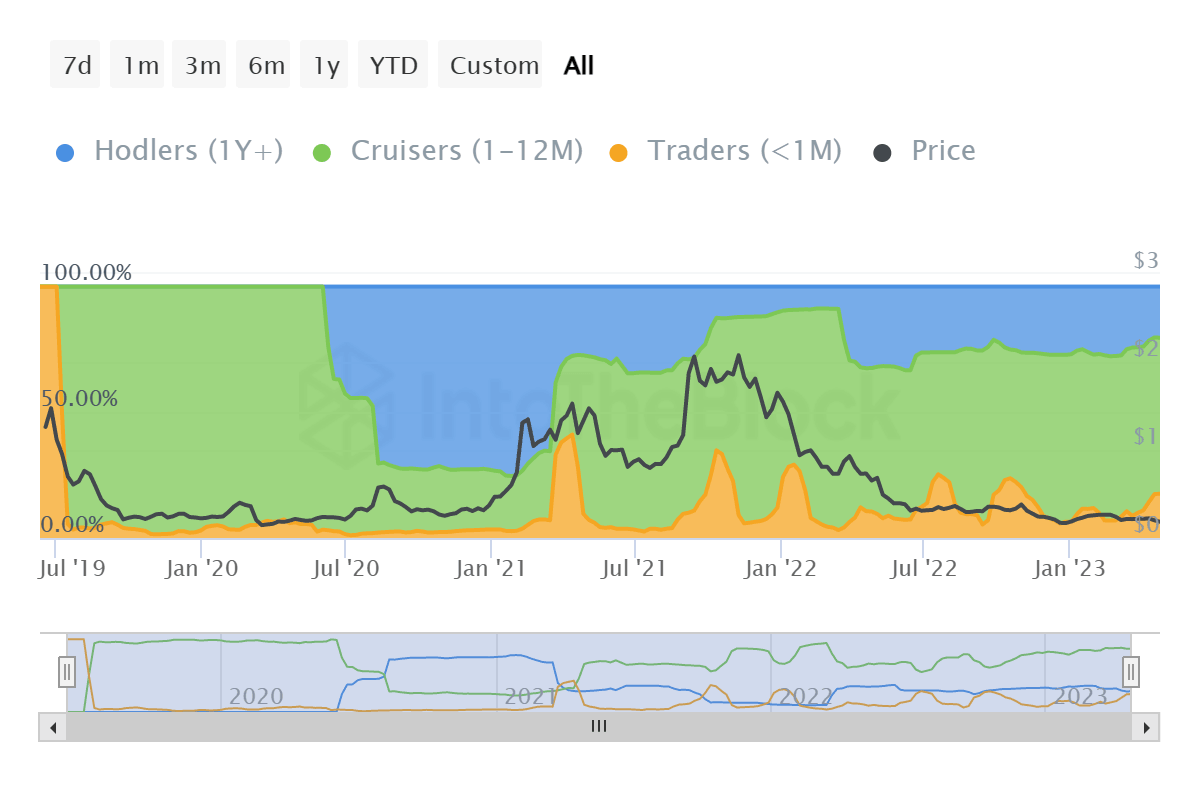Toggle the Hodlers (1Y+) series
Image resolution: width=1200 pixels, height=800 pixels.
tap(188, 151)
